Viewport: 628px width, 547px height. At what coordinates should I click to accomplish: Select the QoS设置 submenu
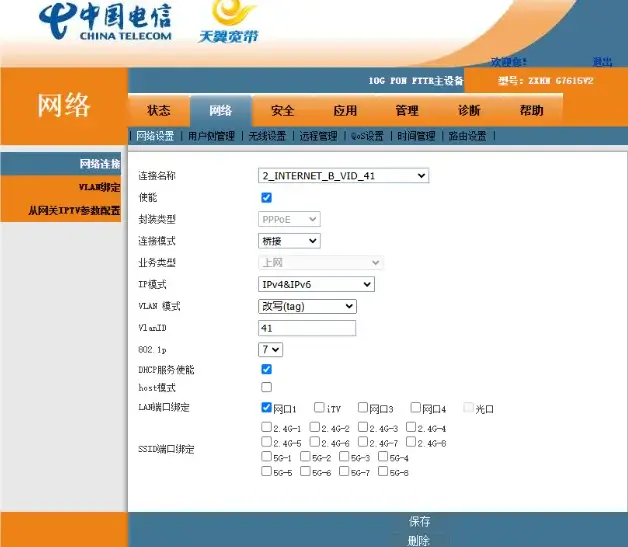coord(368,136)
